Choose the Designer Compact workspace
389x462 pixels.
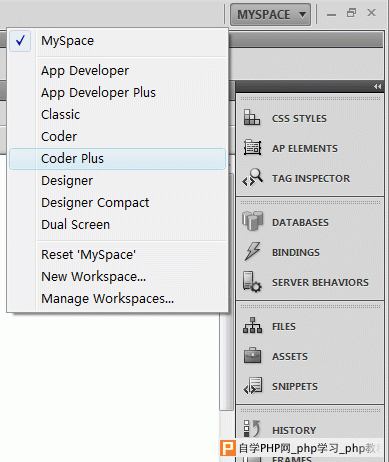coord(117,203)
